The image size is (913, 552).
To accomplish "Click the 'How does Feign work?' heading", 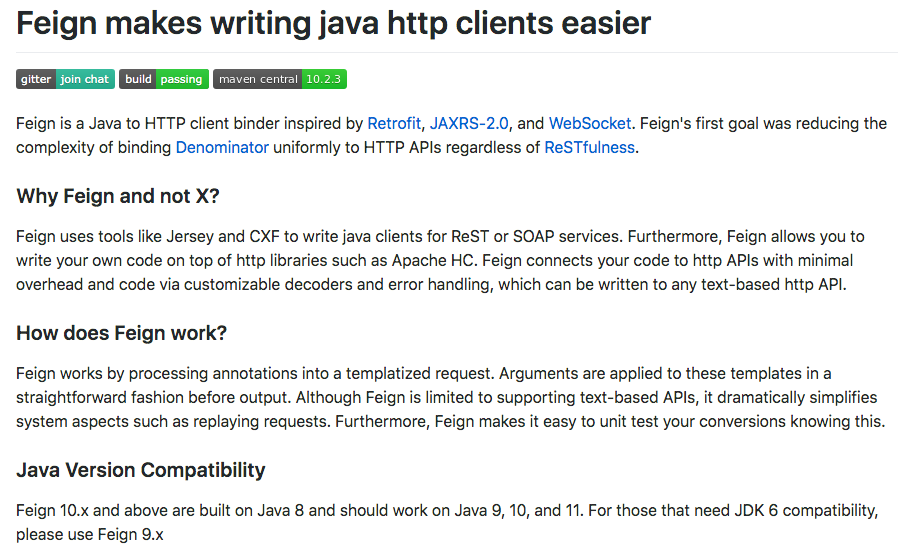I will click(121, 333).
